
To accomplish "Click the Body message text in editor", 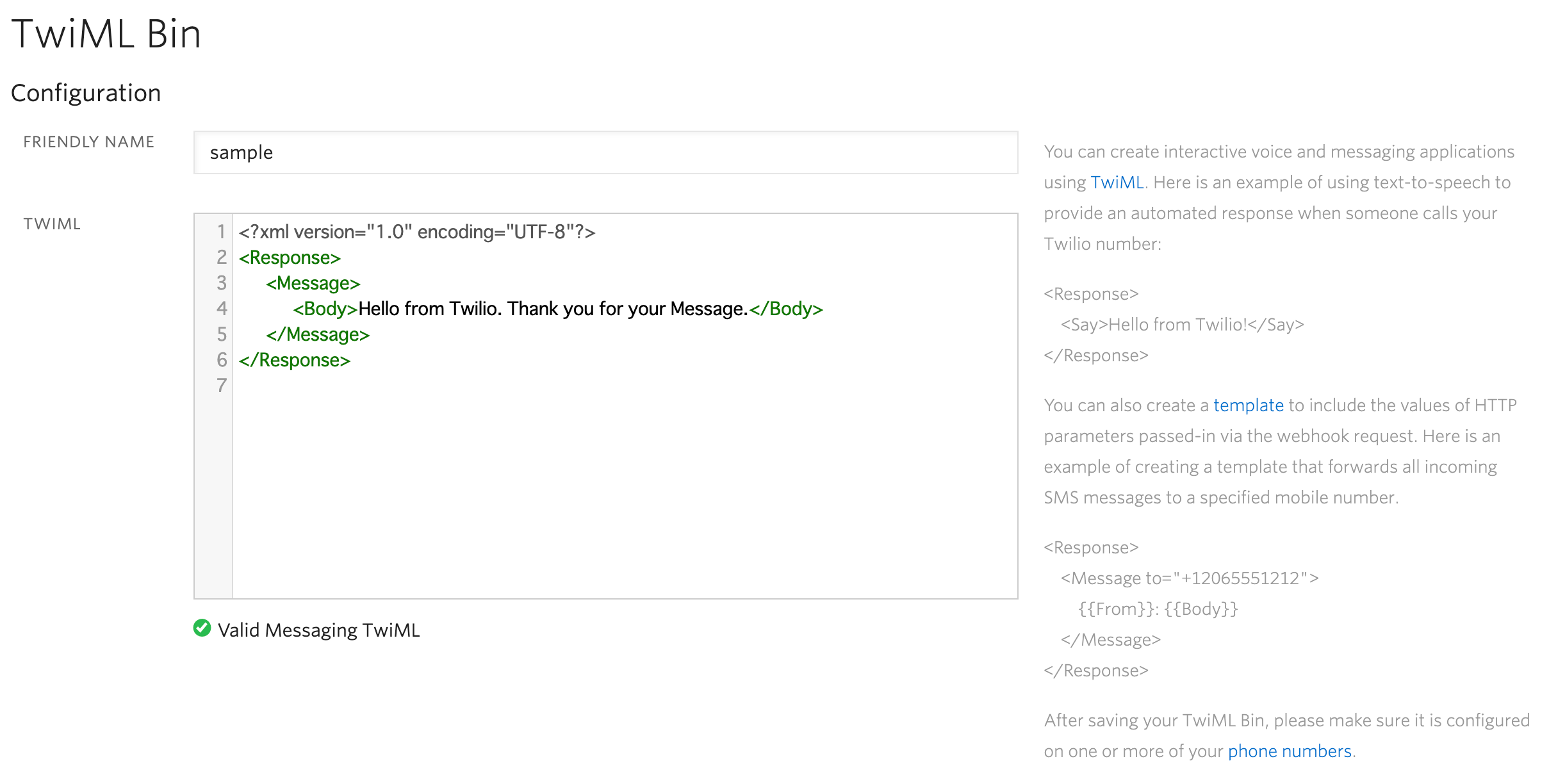I will [552, 309].
